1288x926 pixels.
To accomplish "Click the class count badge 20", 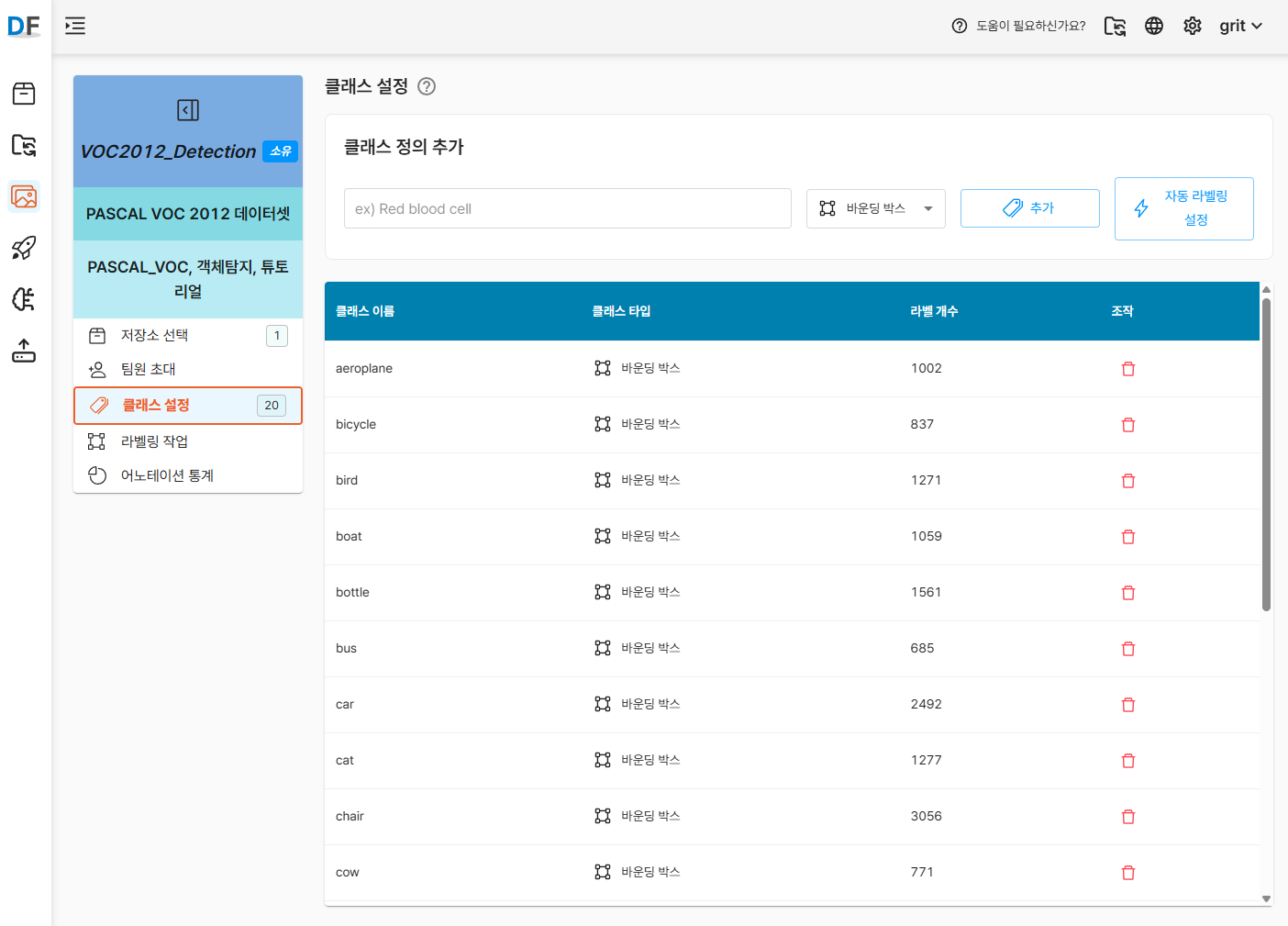I will pos(272,406).
